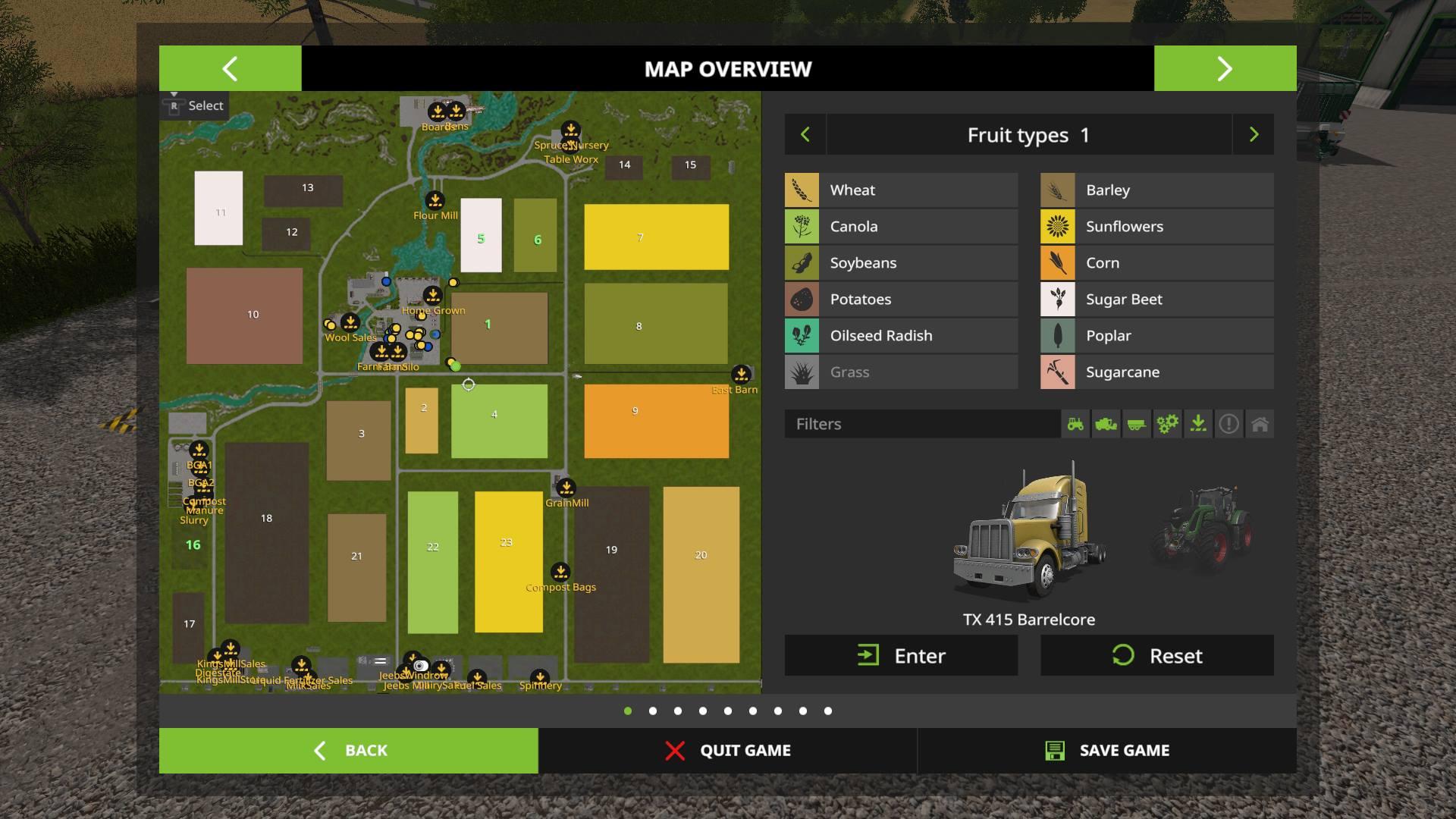Viewport: 1456px width, 819px height.
Task: Switch to previous menu page arrow
Action: tap(230, 69)
